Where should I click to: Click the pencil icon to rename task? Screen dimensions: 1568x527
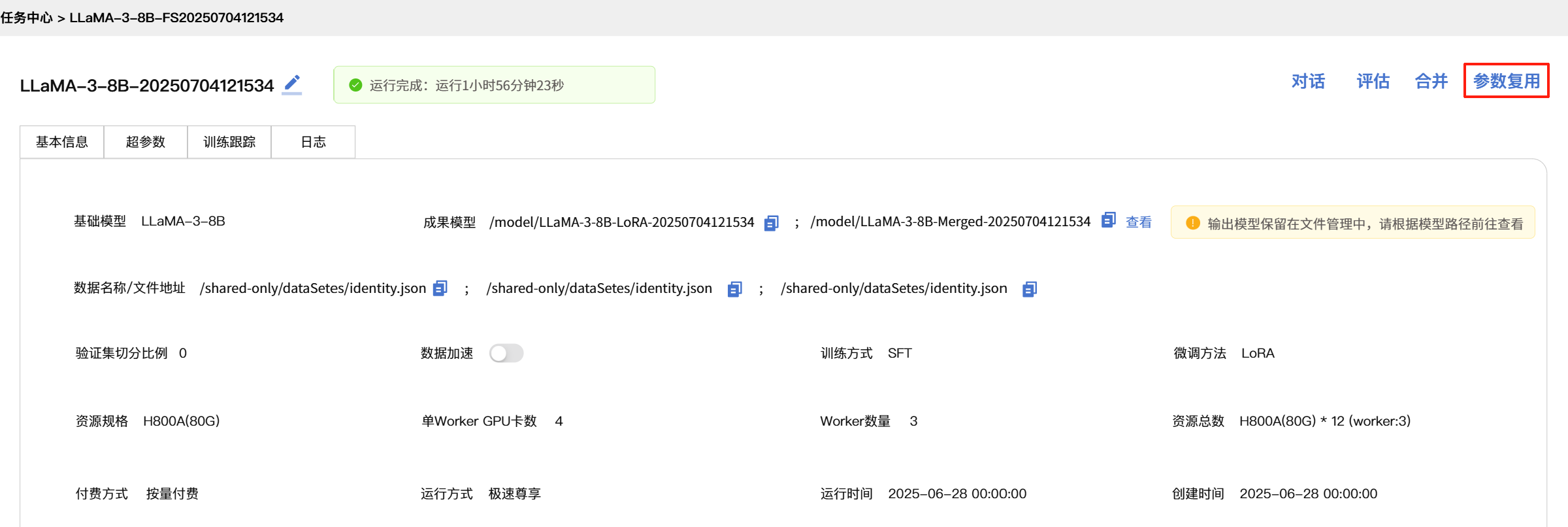[x=292, y=84]
